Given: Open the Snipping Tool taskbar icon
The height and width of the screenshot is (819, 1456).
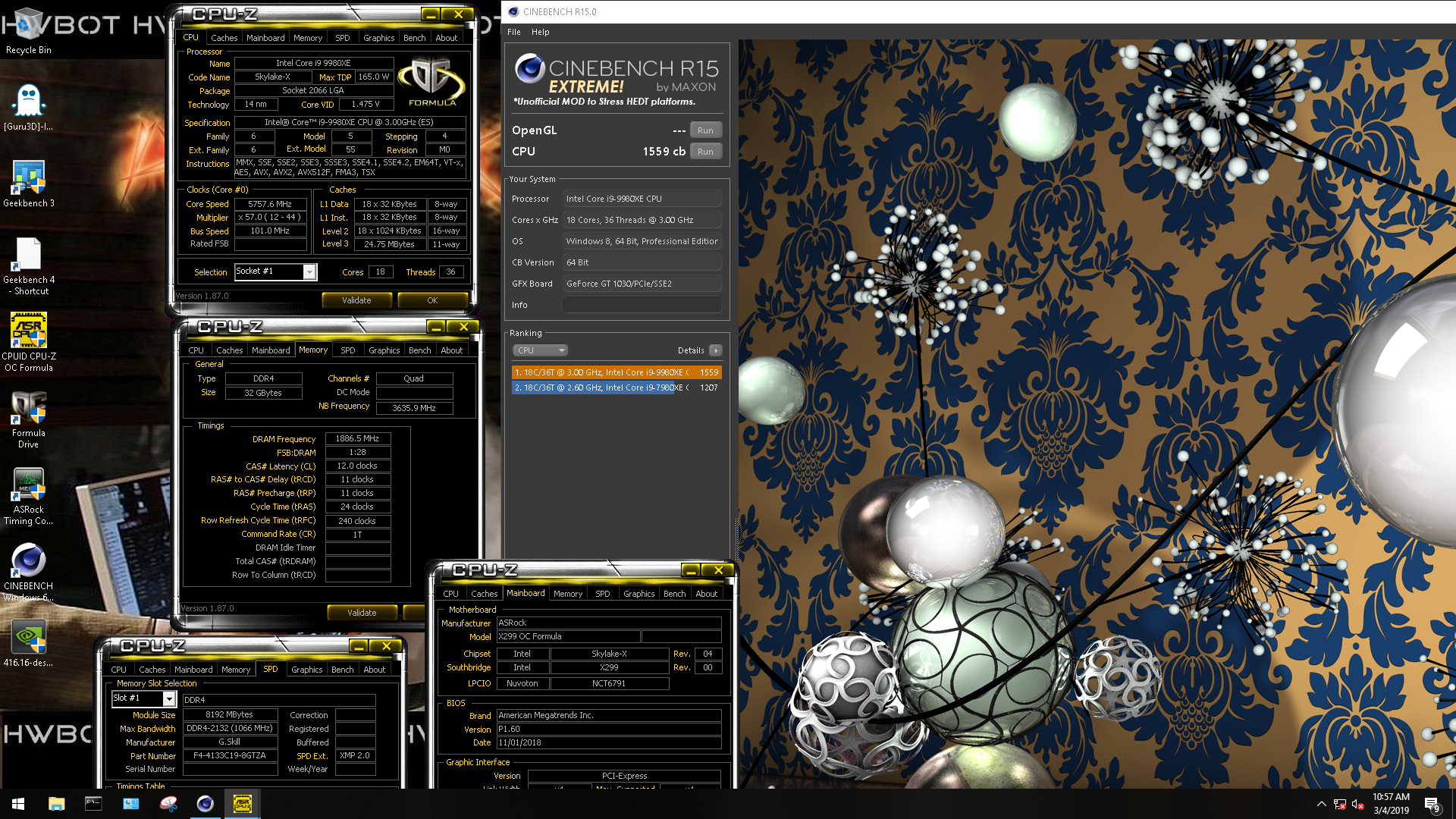Looking at the screenshot, I should pos(168,804).
